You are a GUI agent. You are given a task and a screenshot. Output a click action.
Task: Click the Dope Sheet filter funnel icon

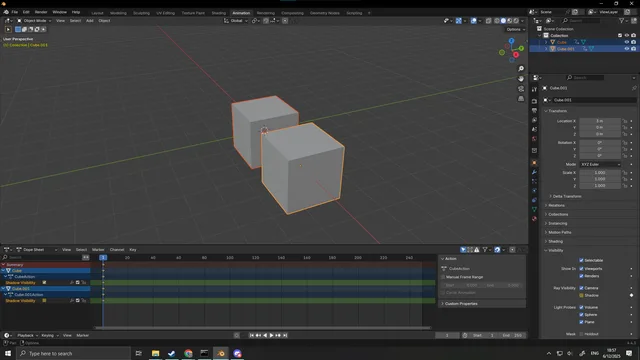pos(485,250)
